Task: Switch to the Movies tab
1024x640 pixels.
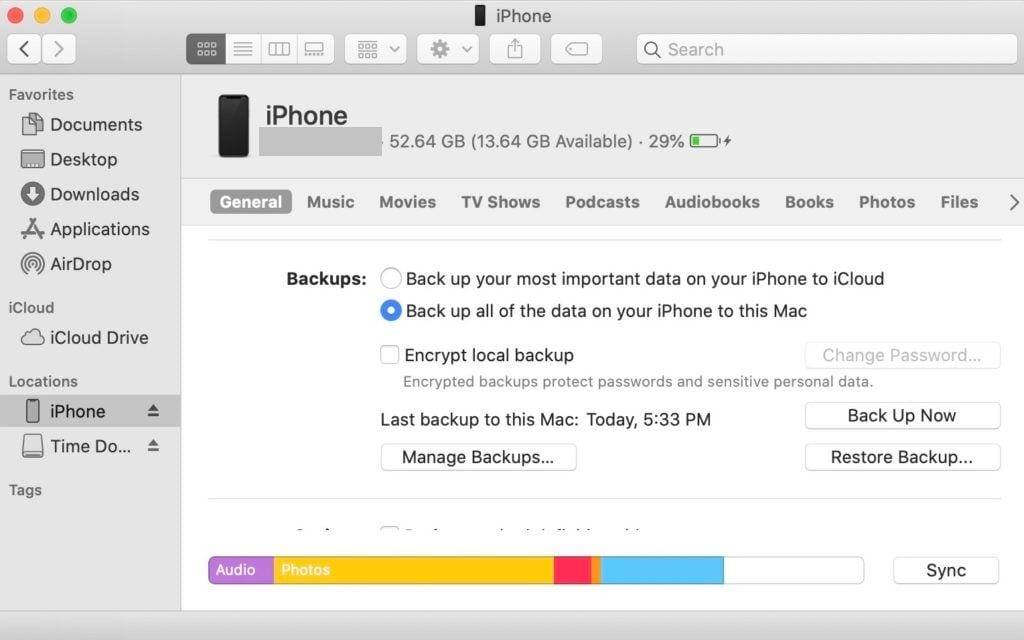Action: [x=408, y=202]
